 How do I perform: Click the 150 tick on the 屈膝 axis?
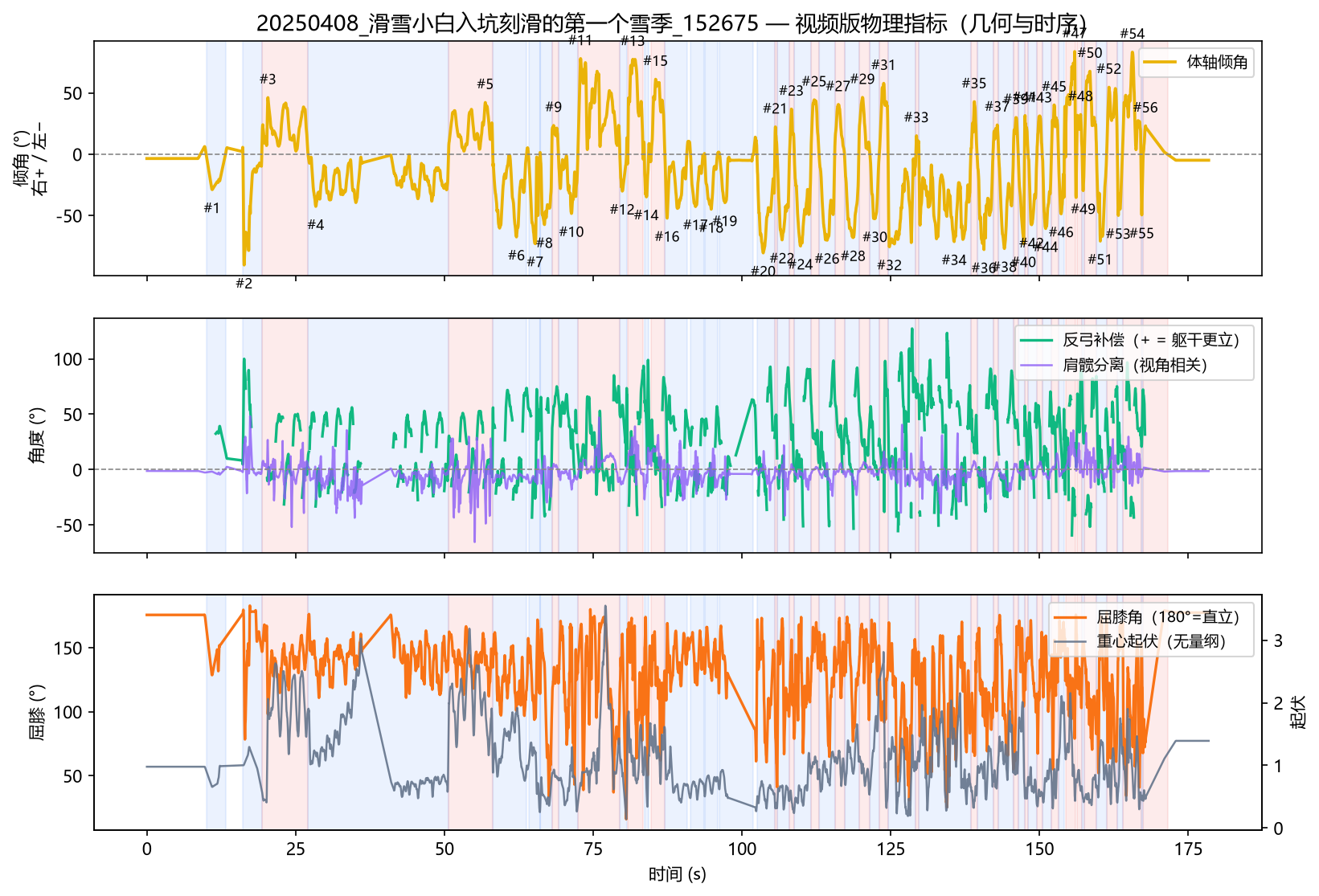68,648
